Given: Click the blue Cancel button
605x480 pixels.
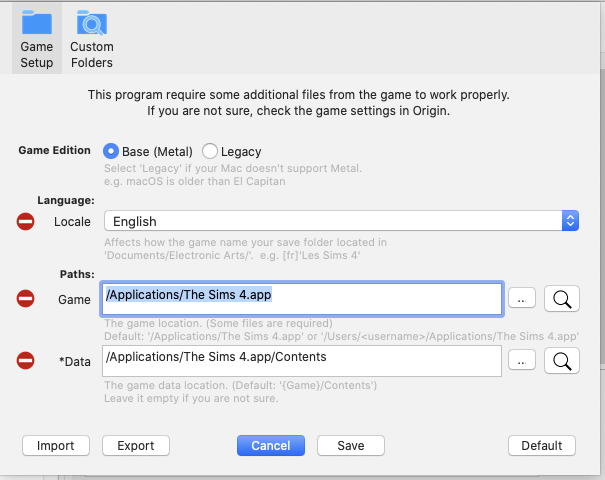Looking at the screenshot, I should click(270, 445).
